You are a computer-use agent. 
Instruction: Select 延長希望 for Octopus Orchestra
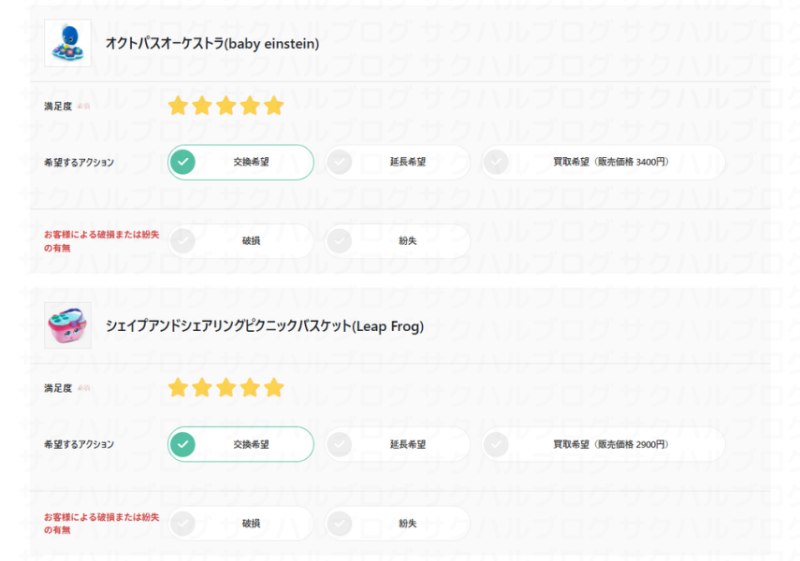pyautogui.click(x=397, y=162)
